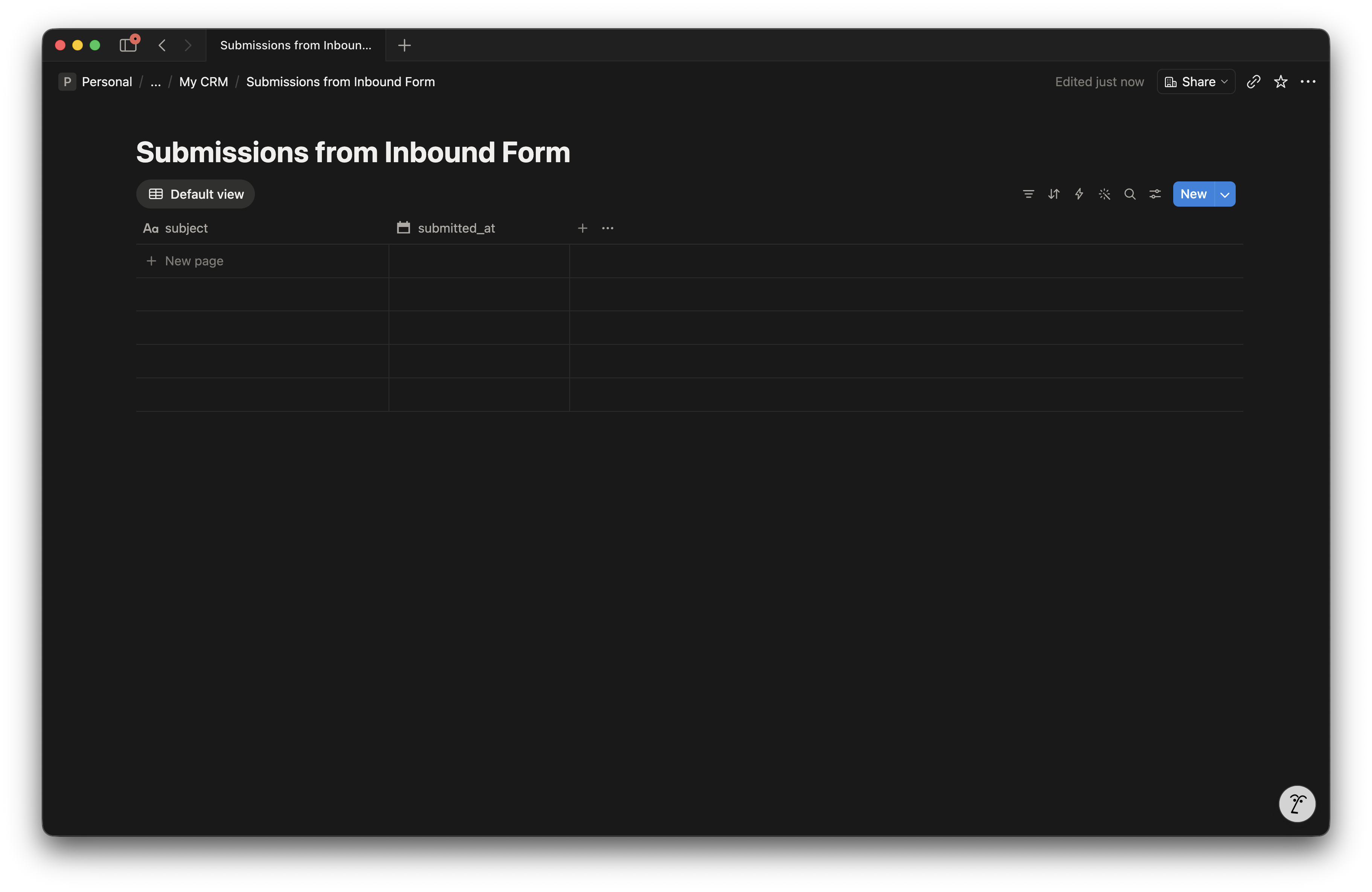
Task: Open the Share dropdown
Action: 1195,82
